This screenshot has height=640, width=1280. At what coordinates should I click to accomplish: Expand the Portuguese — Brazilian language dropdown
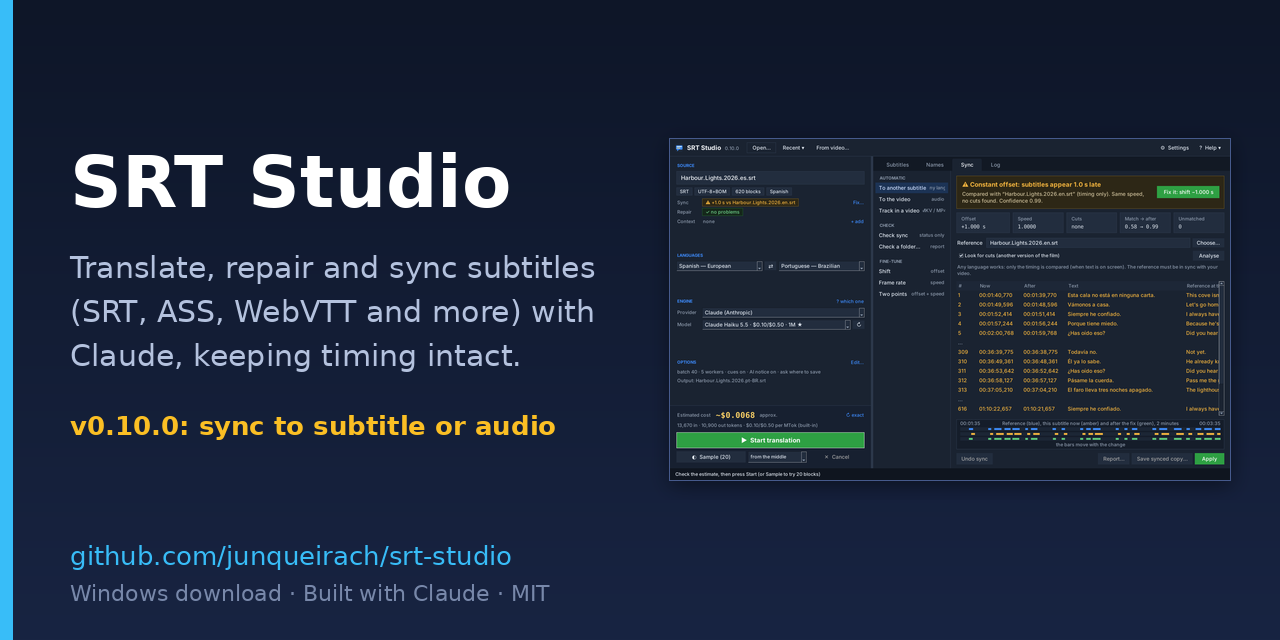(x=821, y=266)
